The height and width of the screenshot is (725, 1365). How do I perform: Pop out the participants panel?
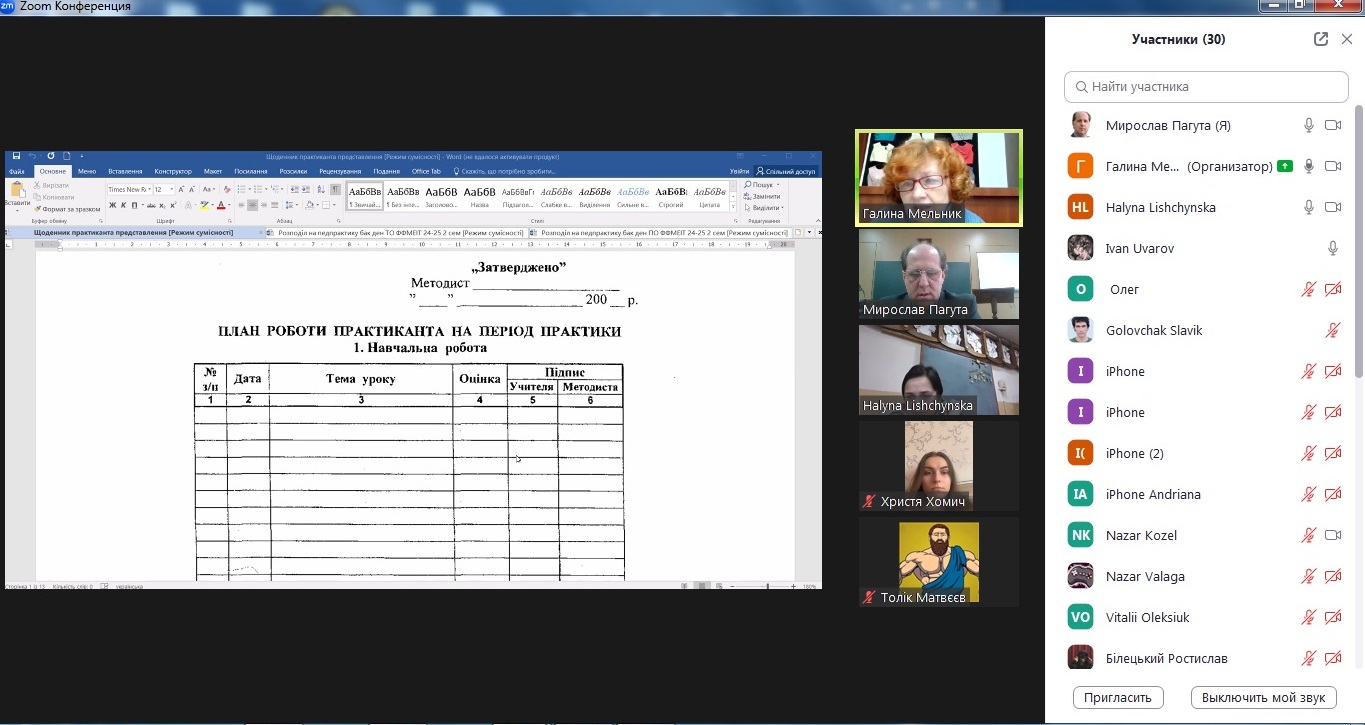point(1321,39)
